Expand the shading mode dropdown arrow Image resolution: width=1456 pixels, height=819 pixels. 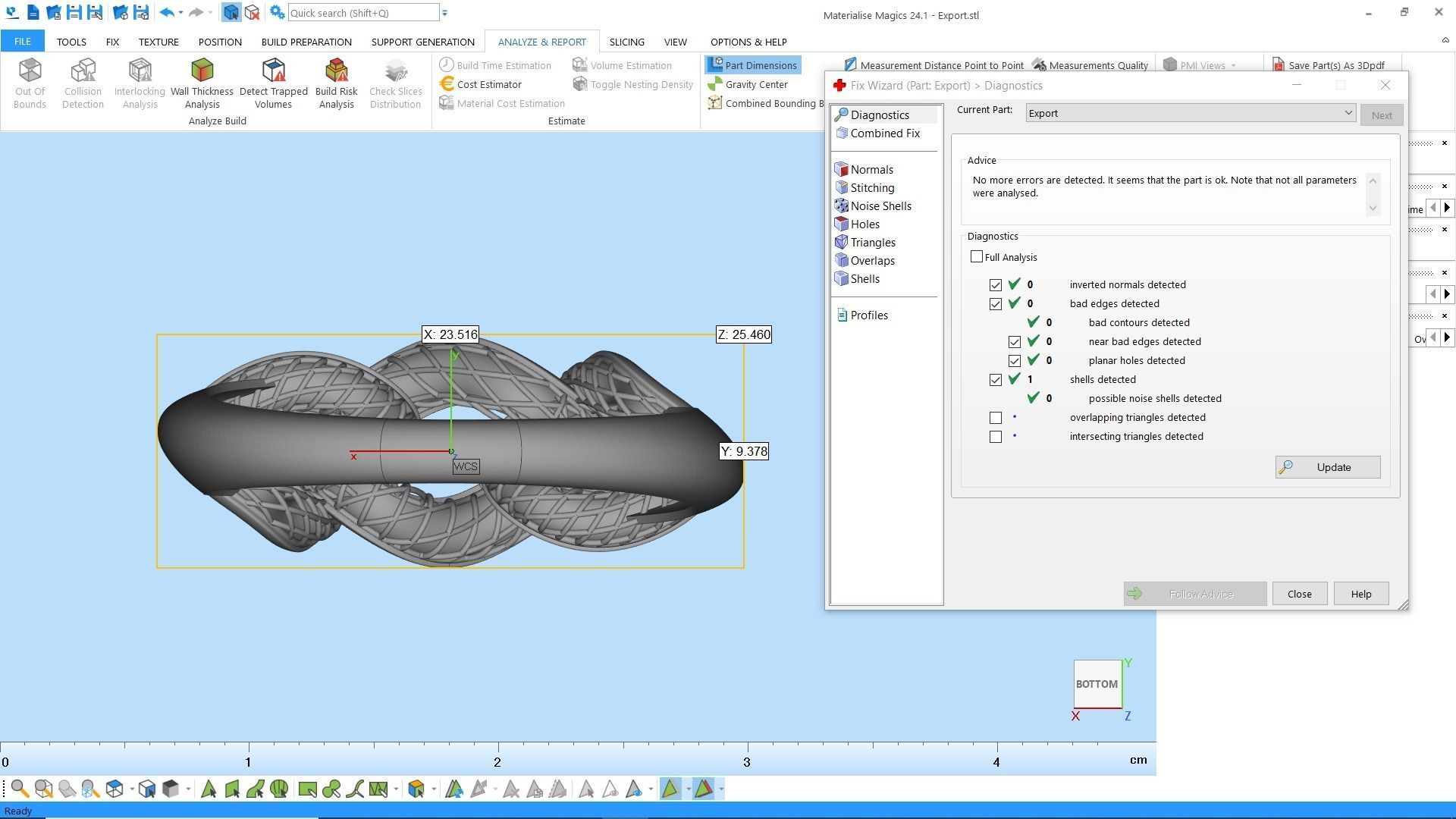[x=188, y=789]
